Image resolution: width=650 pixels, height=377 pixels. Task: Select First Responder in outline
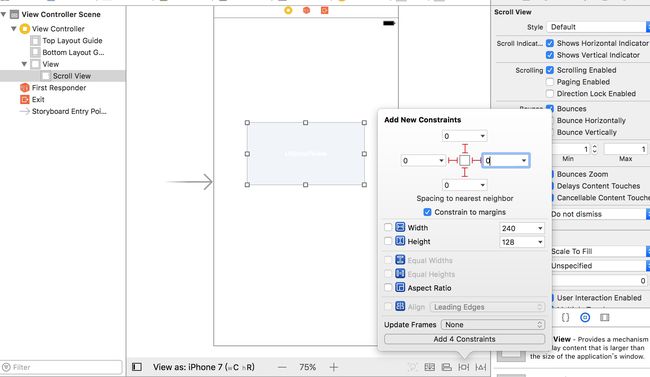click(x=59, y=88)
